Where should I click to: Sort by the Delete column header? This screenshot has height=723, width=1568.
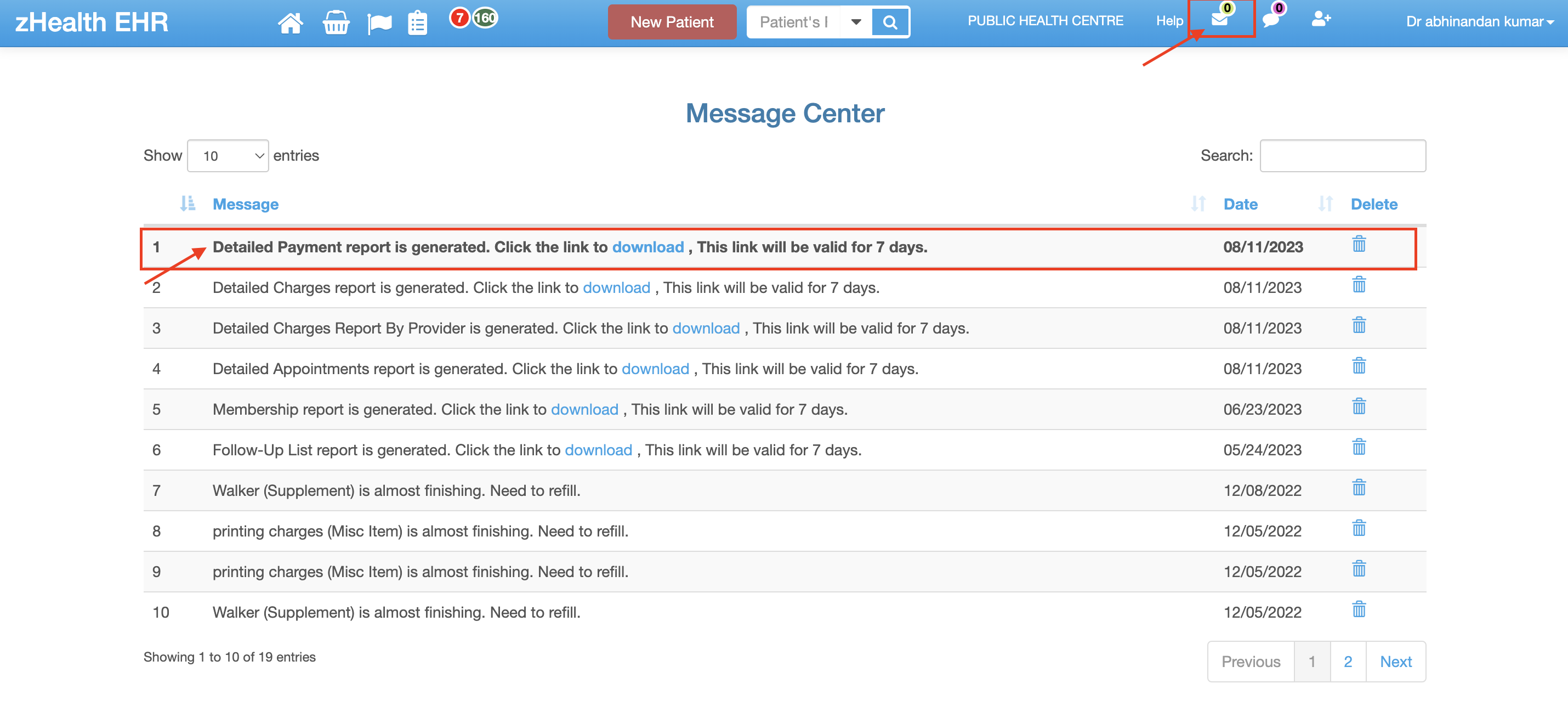coord(1374,204)
